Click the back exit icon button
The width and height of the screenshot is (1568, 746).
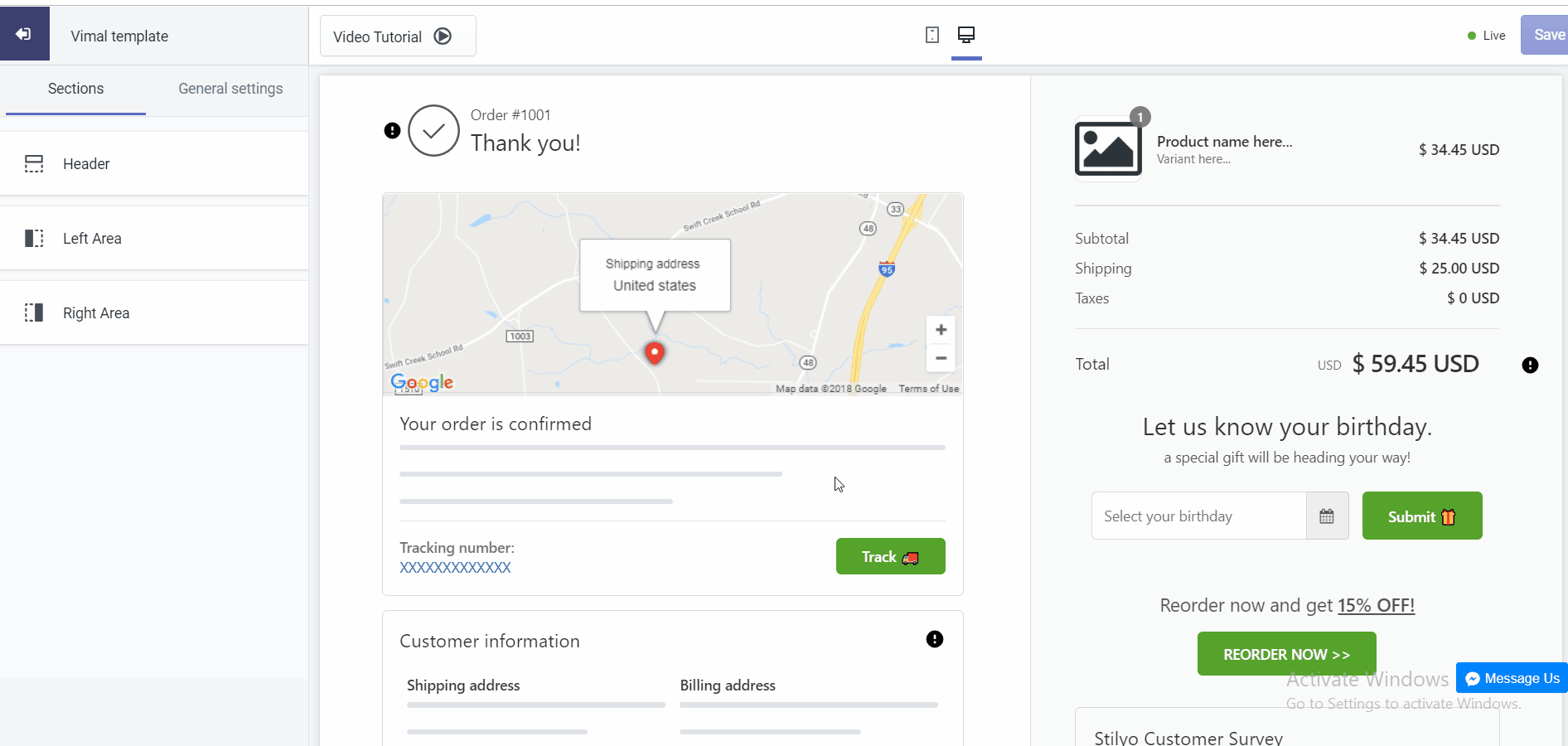24,34
